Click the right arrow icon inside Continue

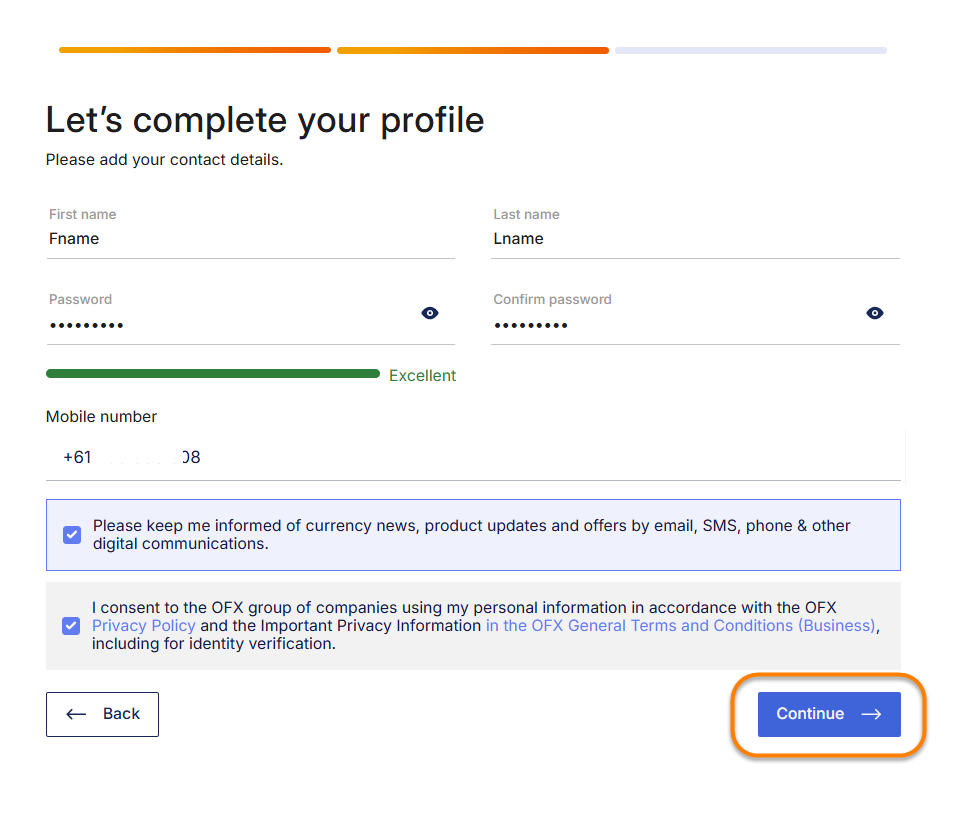click(871, 714)
